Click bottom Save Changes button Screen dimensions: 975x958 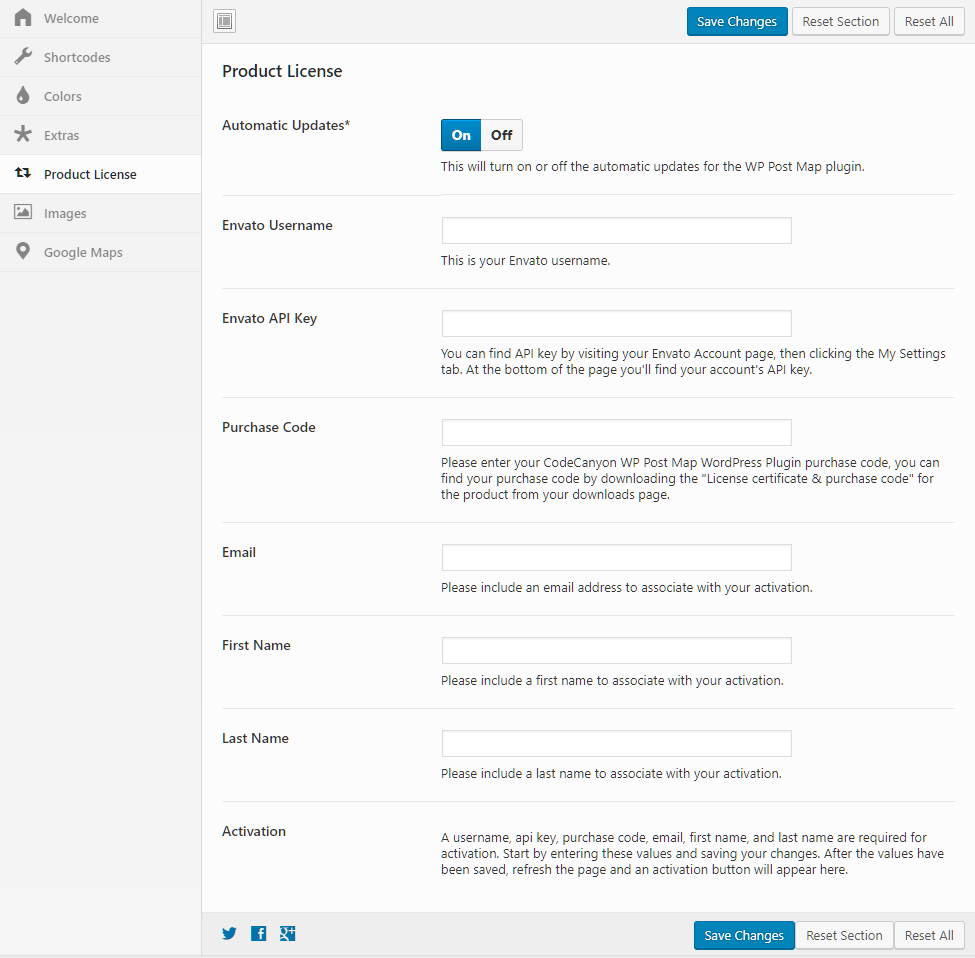744,936
